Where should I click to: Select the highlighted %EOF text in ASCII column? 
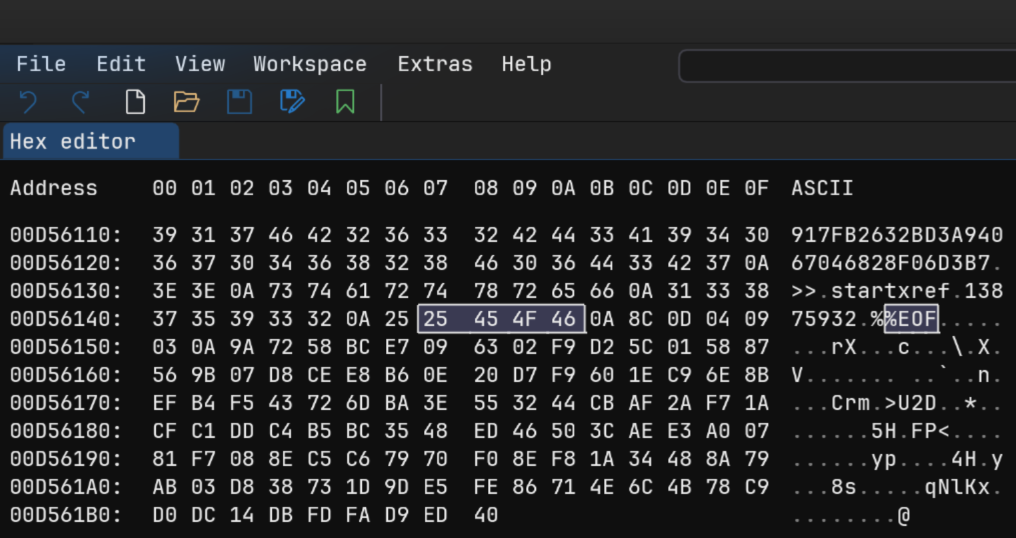click(911, 319)
